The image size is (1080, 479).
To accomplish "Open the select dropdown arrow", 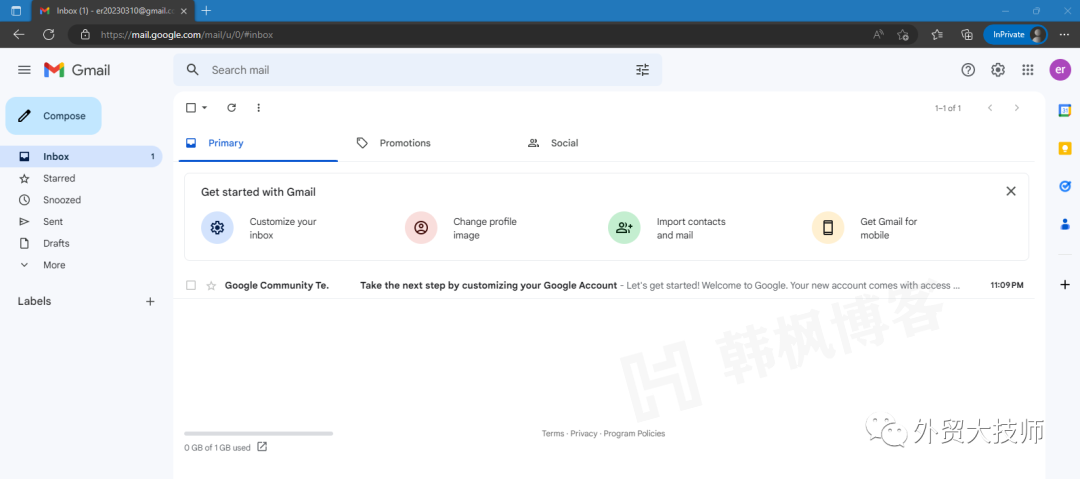I will (x=205, y=108).
